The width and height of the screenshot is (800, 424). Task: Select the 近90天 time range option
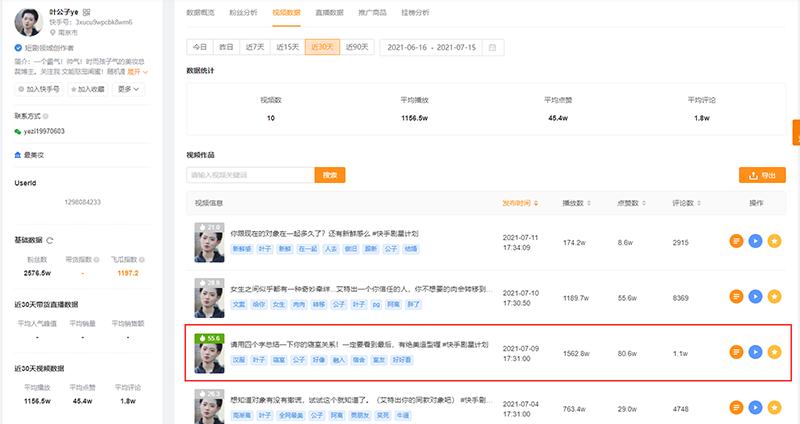click(356, 47)
